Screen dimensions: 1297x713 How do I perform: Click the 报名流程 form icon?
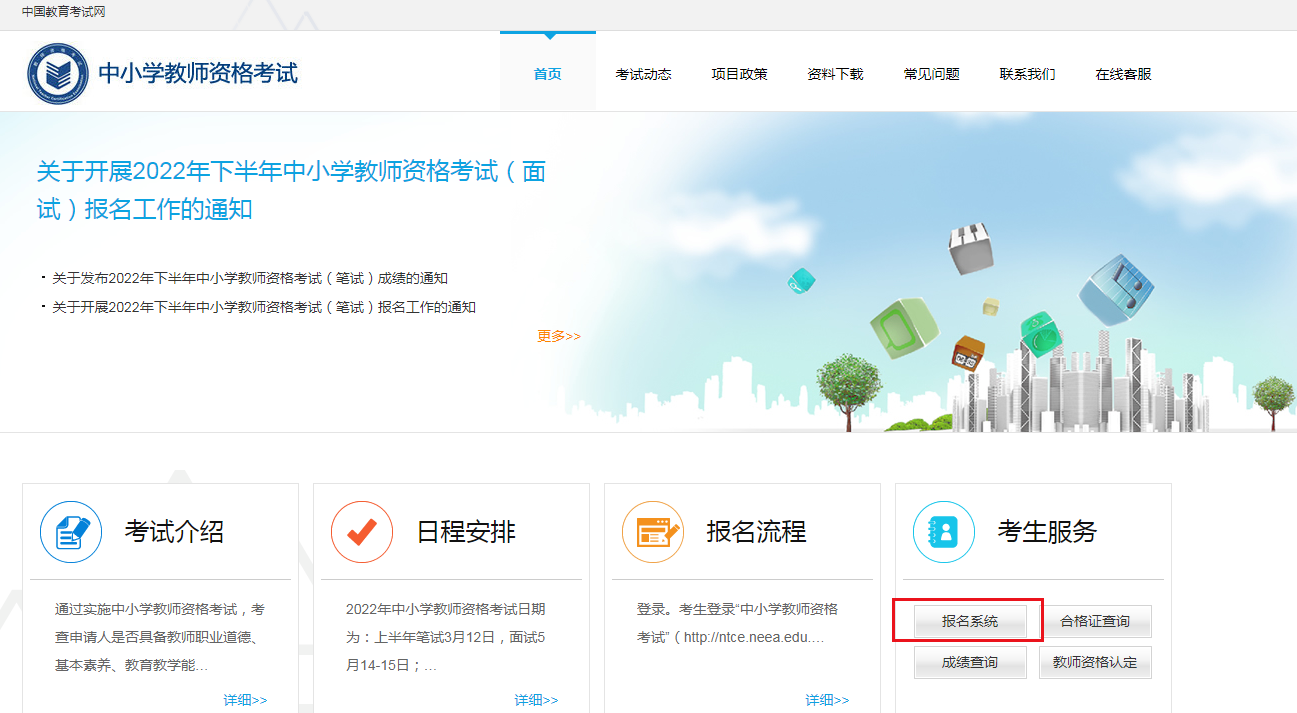click(652, 532)
